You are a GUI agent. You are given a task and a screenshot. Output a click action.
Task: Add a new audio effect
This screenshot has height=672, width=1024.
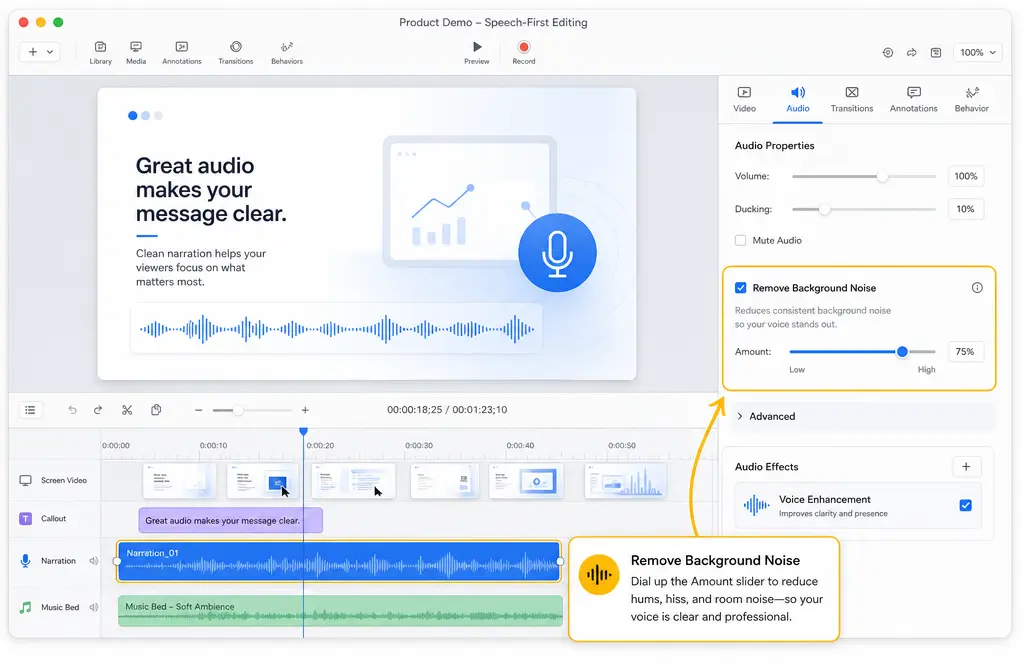[966, 466]
